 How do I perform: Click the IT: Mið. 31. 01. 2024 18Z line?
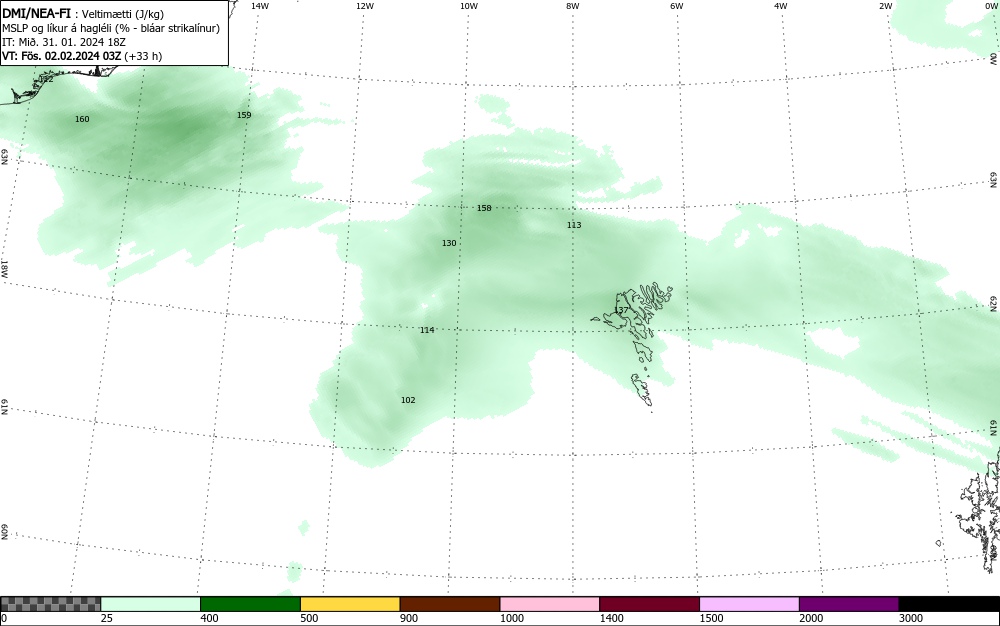pyautogui.click(x=64, y=42)
